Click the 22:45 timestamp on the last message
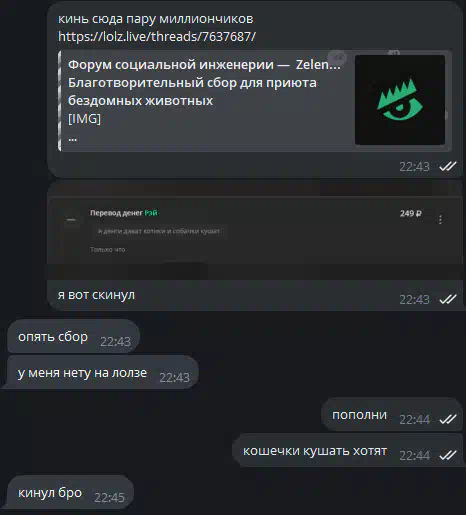The image size is (466, 515). (x=109, y=497)
